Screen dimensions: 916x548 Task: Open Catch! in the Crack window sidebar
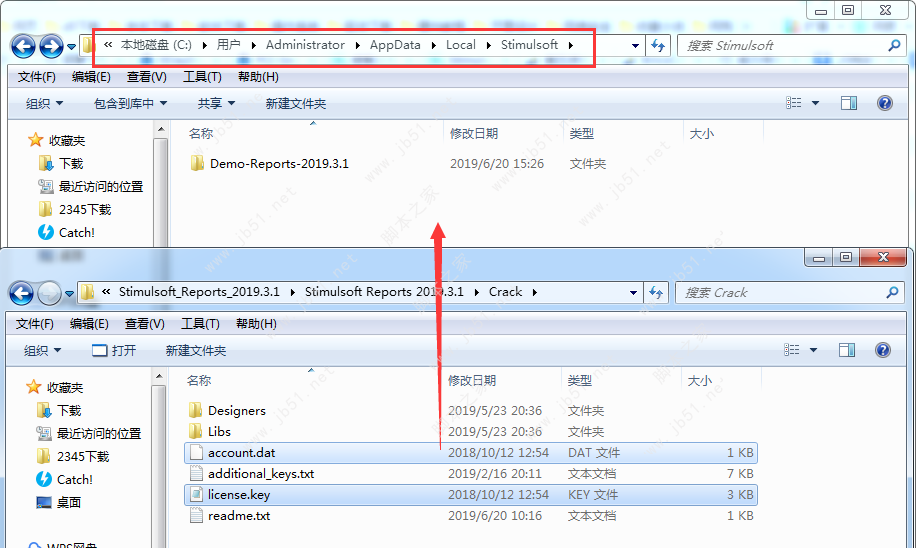[64, 480]
